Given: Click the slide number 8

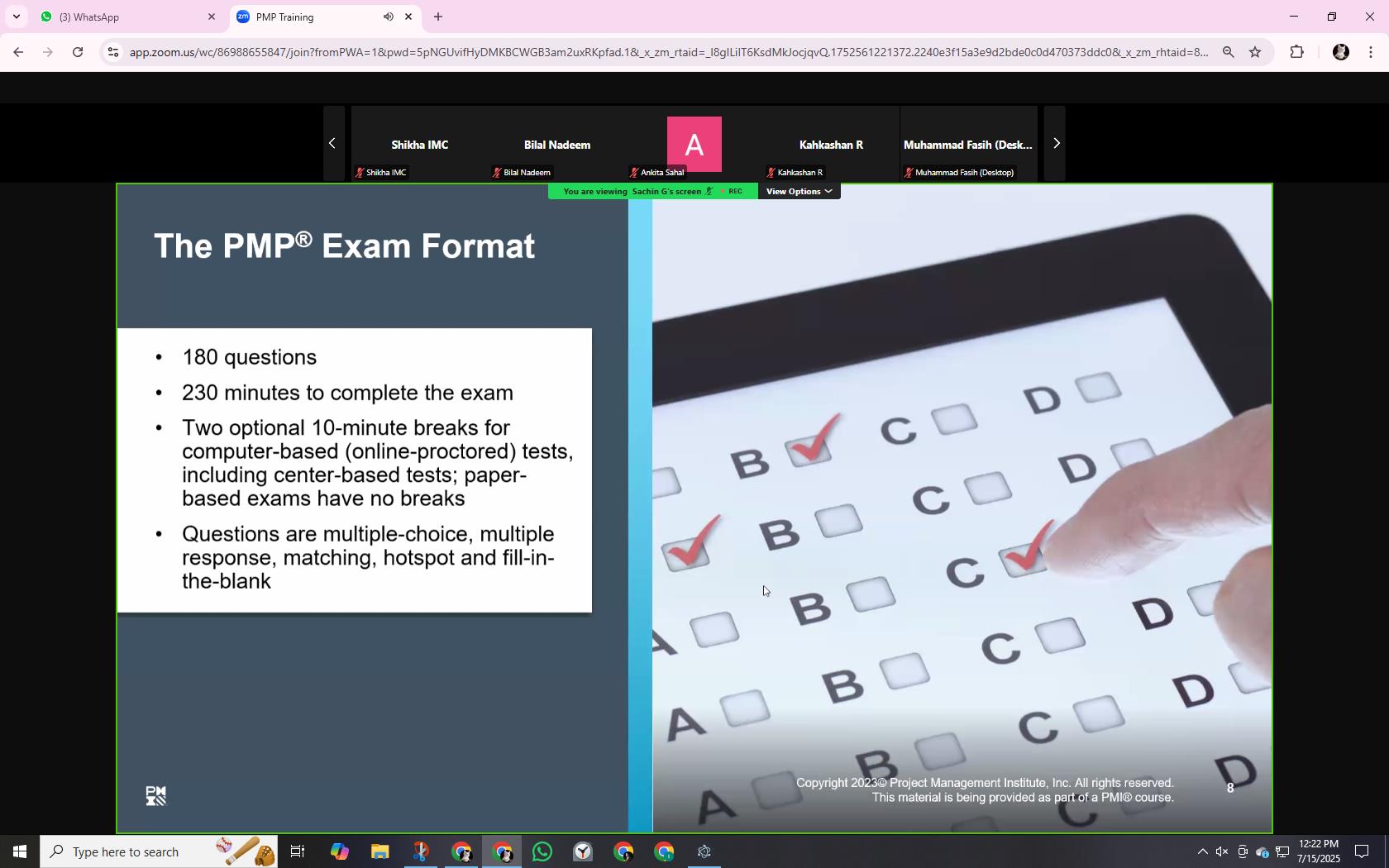Looking at the screenshot, I should [x=1230, y=788].
